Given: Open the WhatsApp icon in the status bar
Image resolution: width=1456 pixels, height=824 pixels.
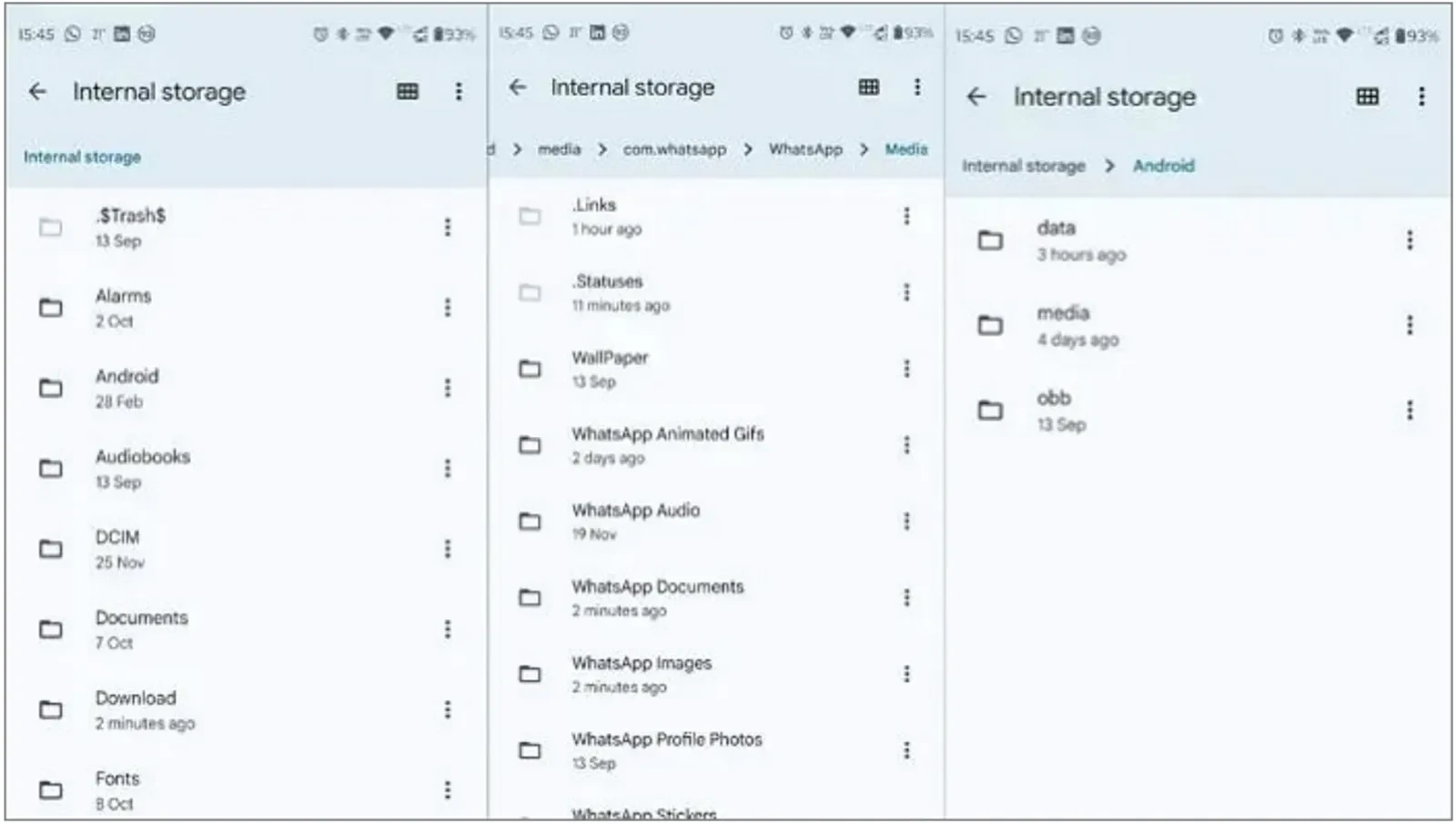Looking at the screenshot, I should tap(70, 33).
